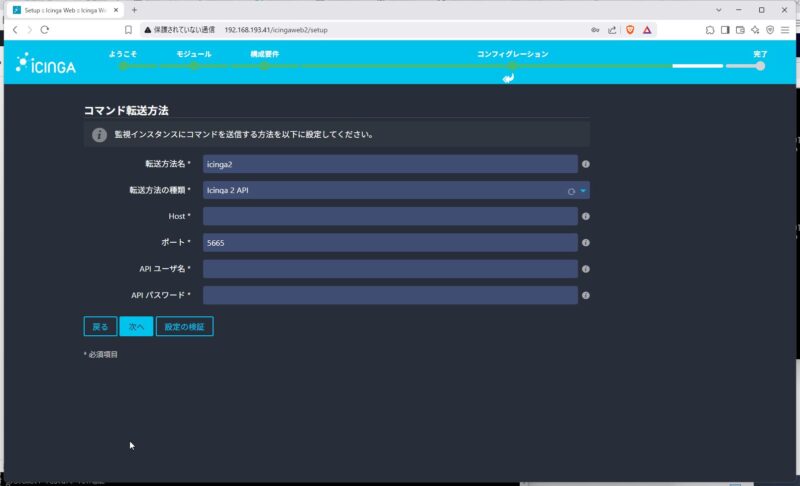Open saved passwords key icon
Image resolution: width=800 pixels, height=486 pixels.
[x=595, y=30]
